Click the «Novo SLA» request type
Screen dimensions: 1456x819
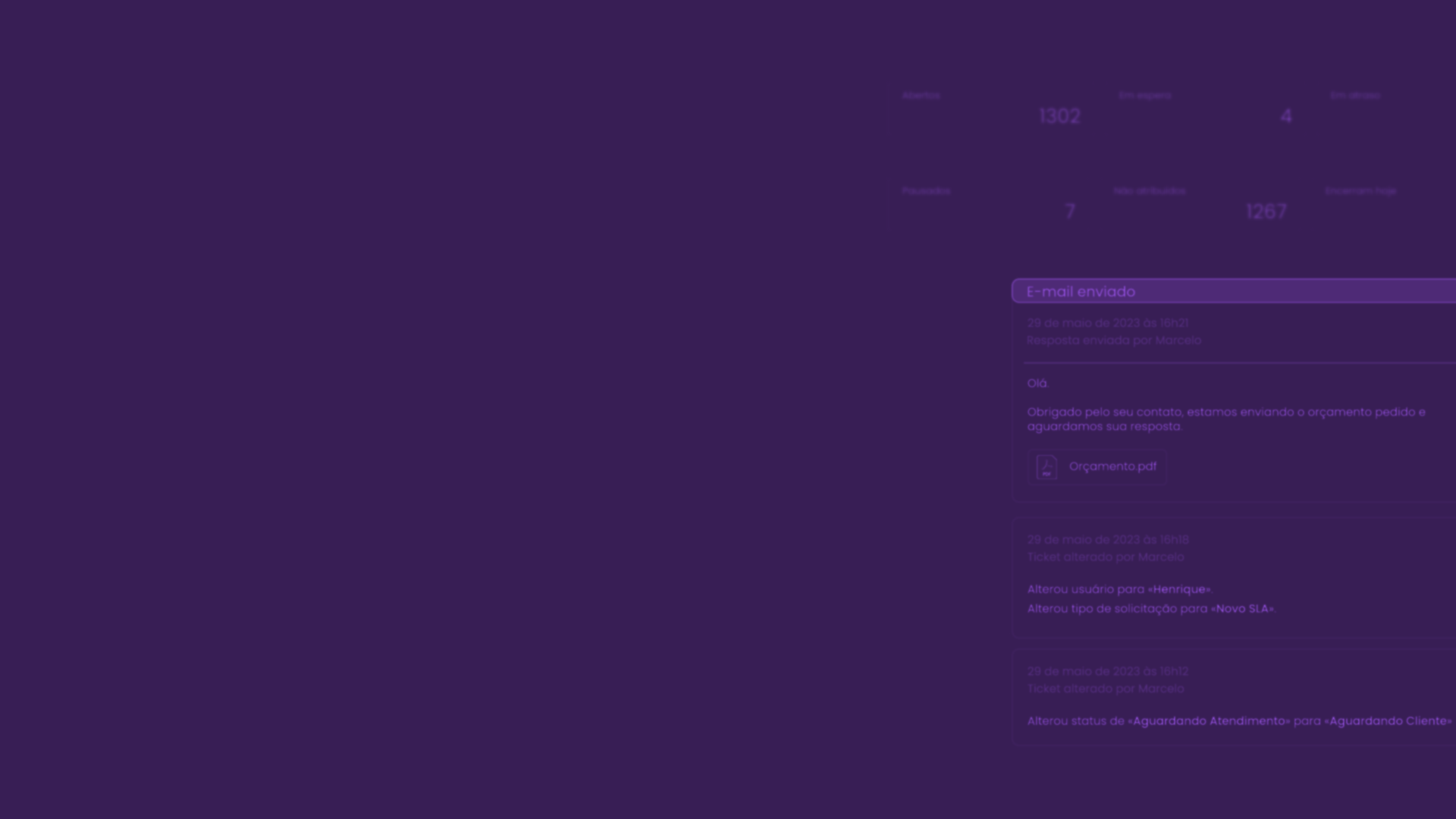[x=1242, y=609]
